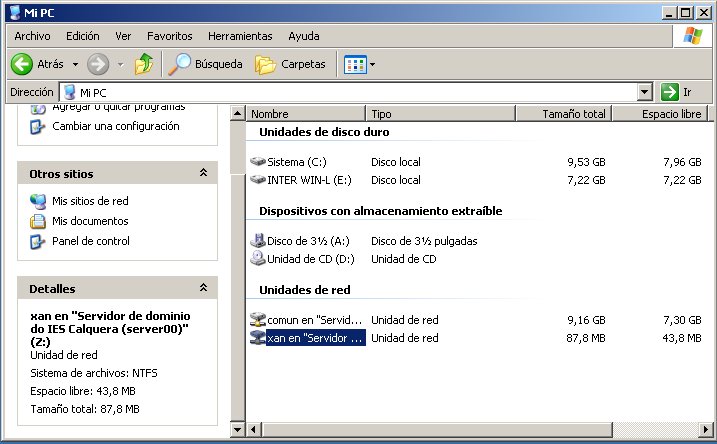Select the floppy Disco de 3½ (A:) icon
717x444 pixels.
click(258, 241)
